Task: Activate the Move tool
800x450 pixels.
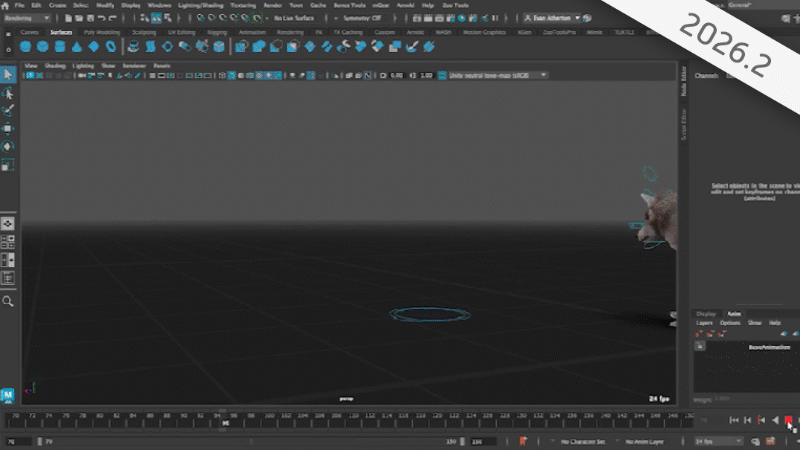Action: pos(8,129)
